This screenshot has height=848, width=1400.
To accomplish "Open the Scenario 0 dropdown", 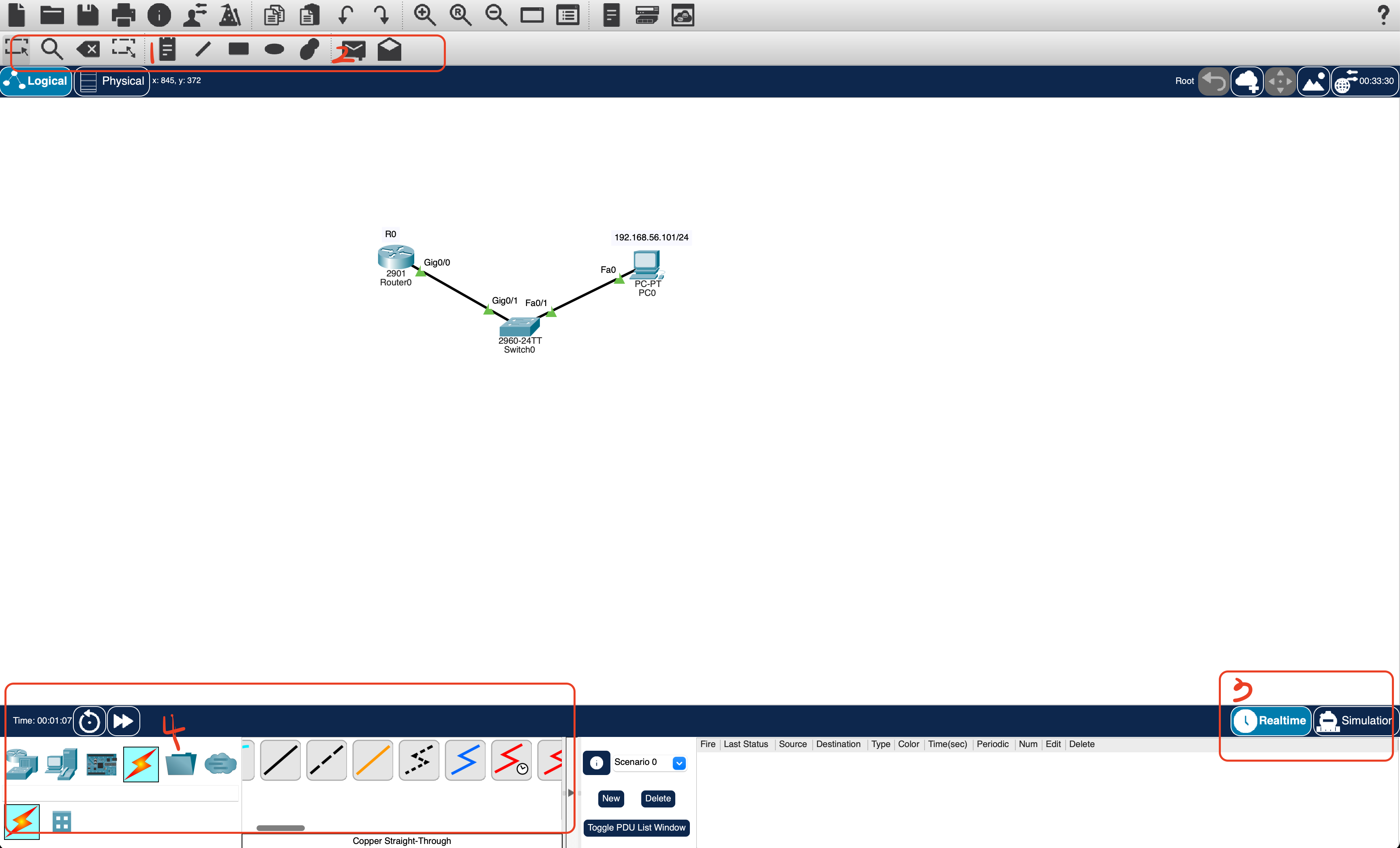I will (679, 763).
